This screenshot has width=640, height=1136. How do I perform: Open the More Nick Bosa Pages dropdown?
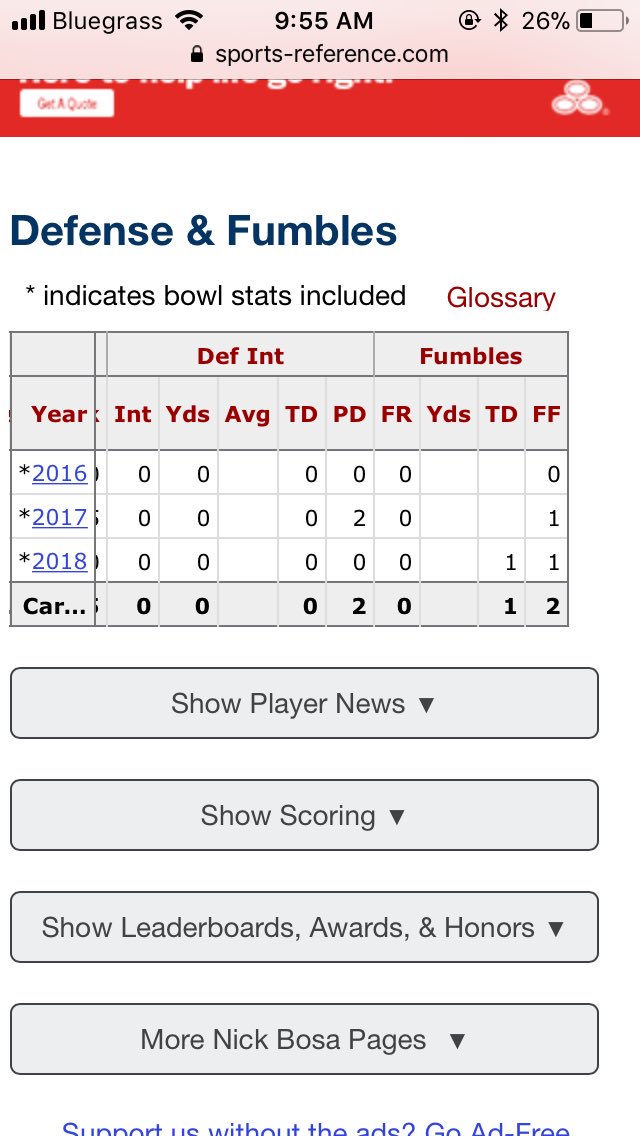[304, 1040]
